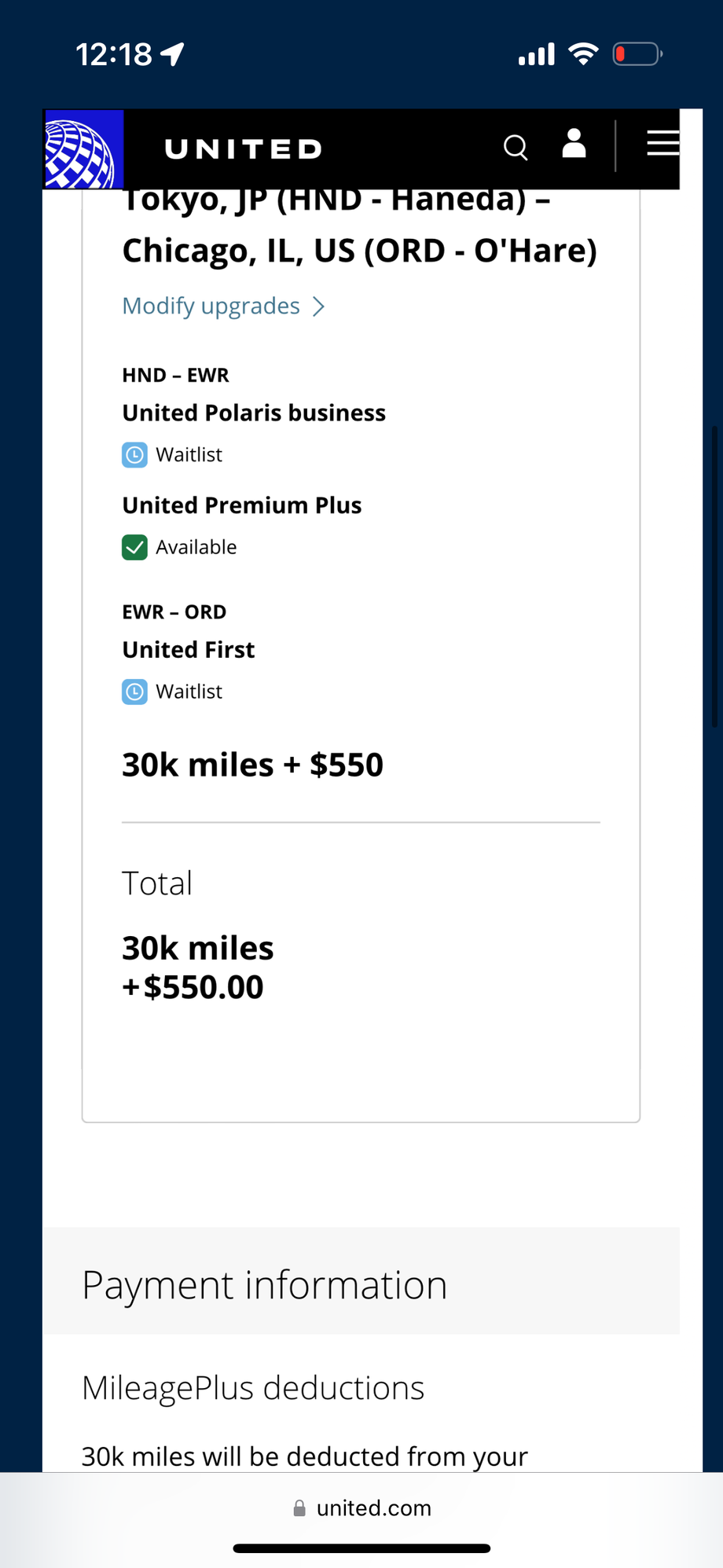
Task: Tap the lock icon beside united.com
Action: [x=299, y=1507]
